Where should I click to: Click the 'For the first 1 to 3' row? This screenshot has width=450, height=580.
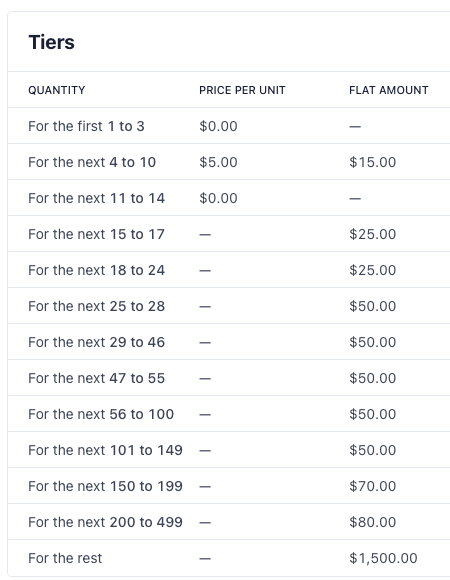(x=229, y=126)
